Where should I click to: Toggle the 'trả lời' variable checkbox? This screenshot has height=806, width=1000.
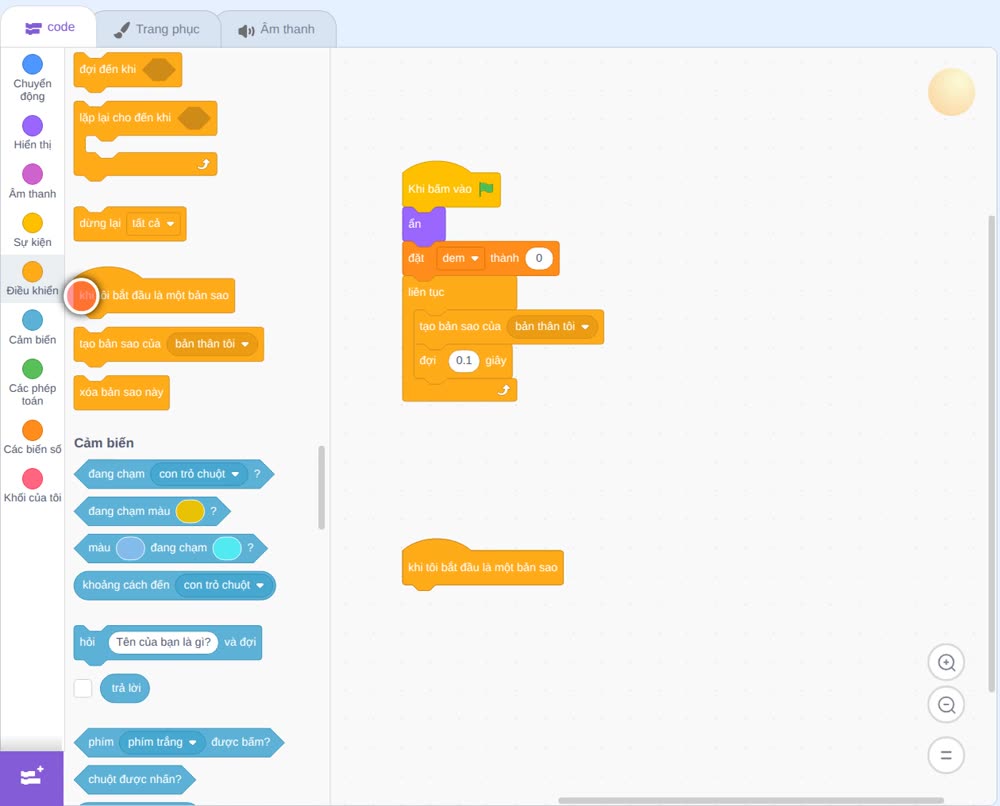(83, 688)
